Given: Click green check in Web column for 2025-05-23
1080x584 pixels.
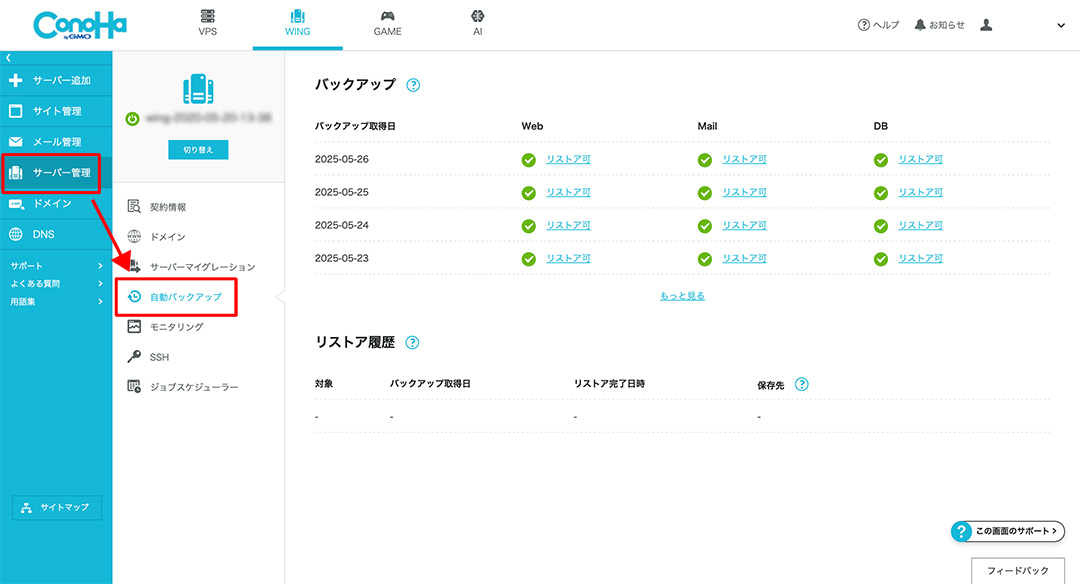Looking at the screenshot, I should [x=528, y=259].
